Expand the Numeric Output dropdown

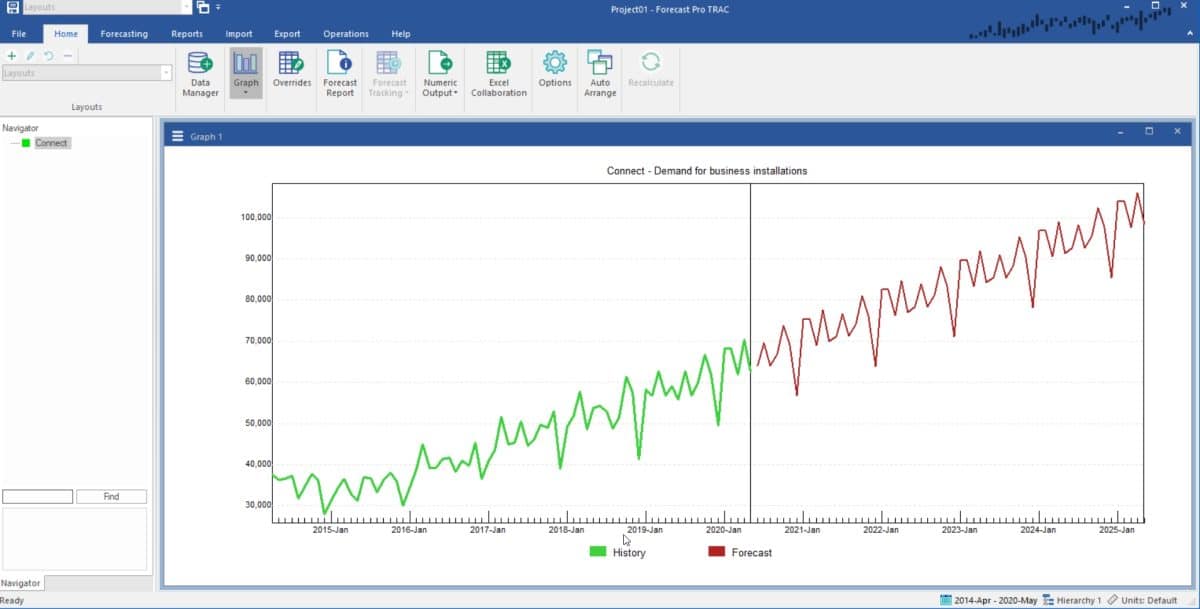(458, 92)
